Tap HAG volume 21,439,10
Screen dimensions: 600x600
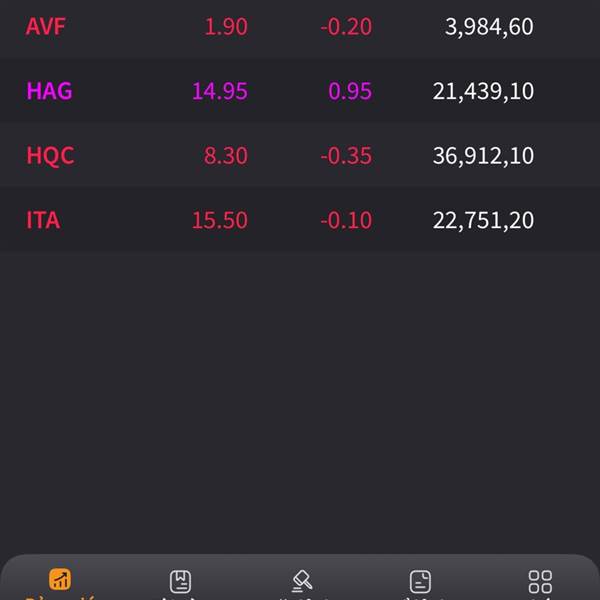coord(483,91)
